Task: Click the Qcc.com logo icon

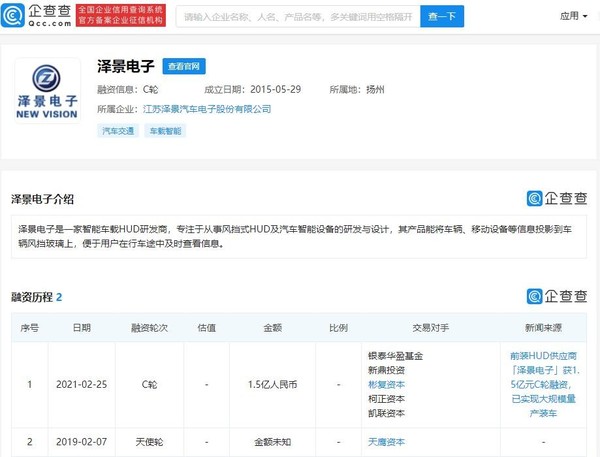Action: (x=13, y=15)
